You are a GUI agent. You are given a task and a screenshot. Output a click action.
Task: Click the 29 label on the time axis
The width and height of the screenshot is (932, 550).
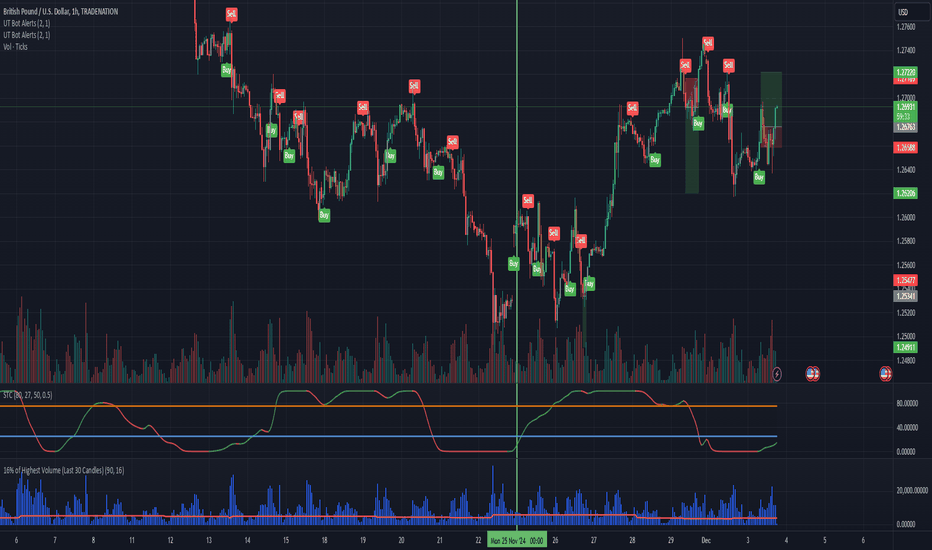(670, 540)
